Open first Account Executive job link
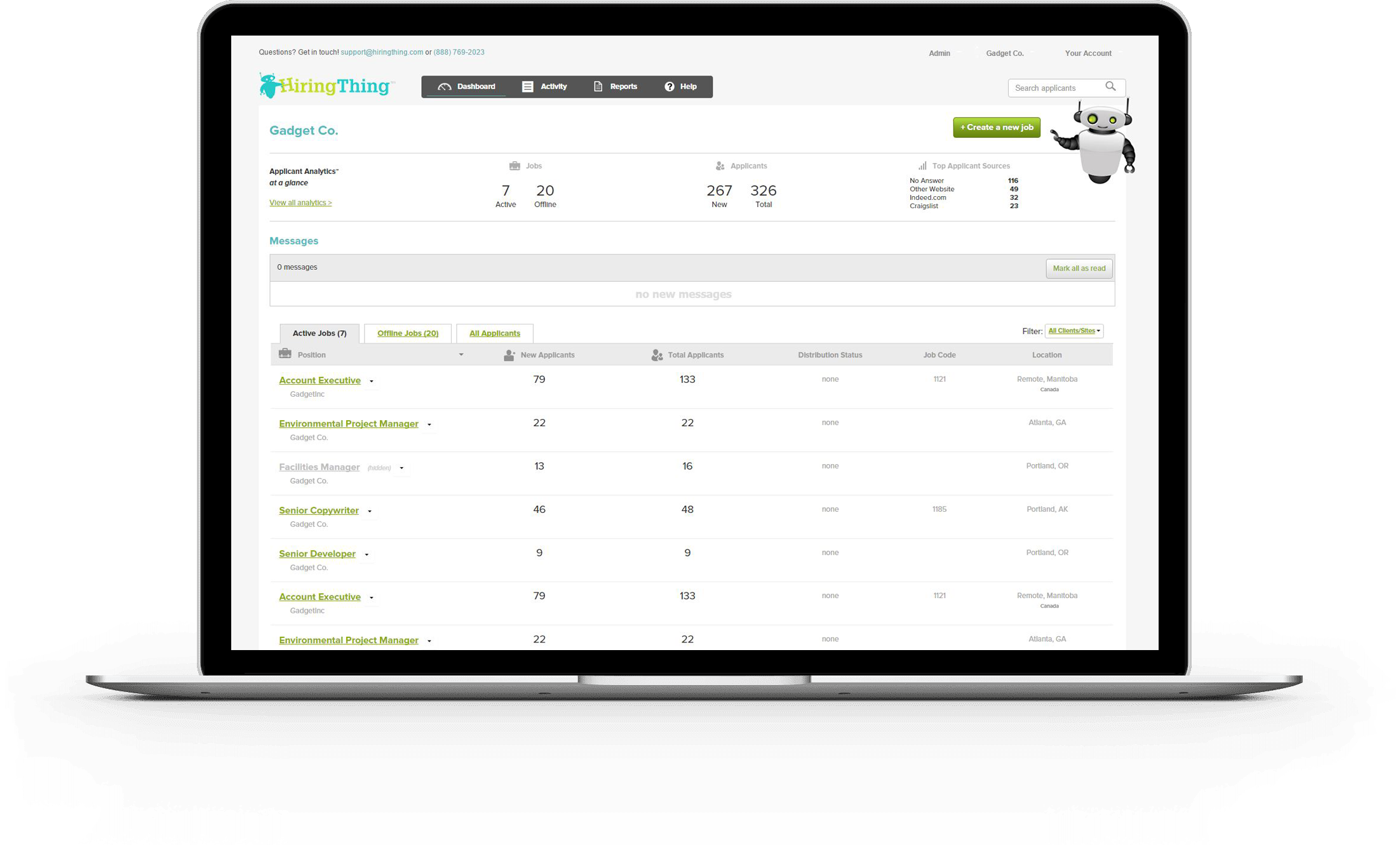This screenshot has height=845, width=1400. [x=320, y=380]
